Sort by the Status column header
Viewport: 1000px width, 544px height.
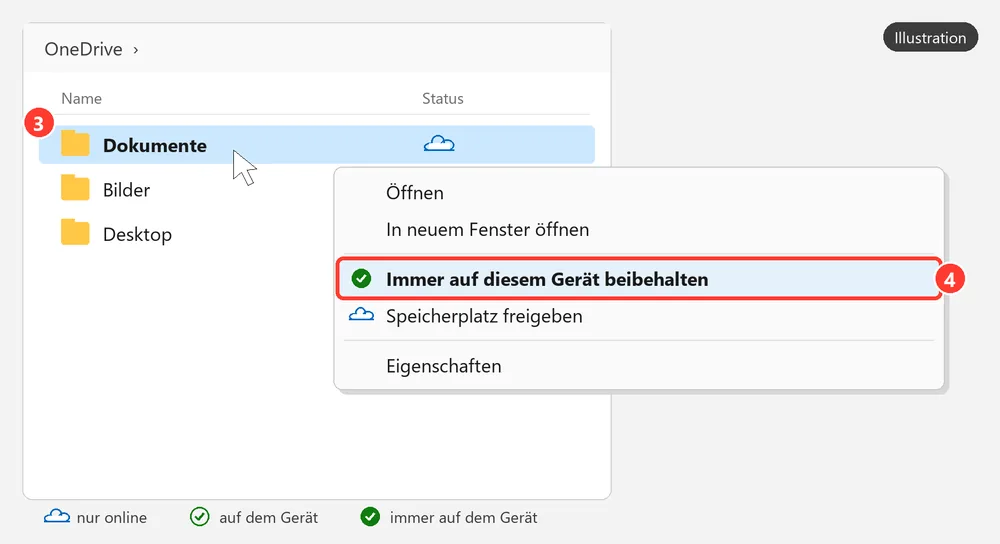(443, 98)
